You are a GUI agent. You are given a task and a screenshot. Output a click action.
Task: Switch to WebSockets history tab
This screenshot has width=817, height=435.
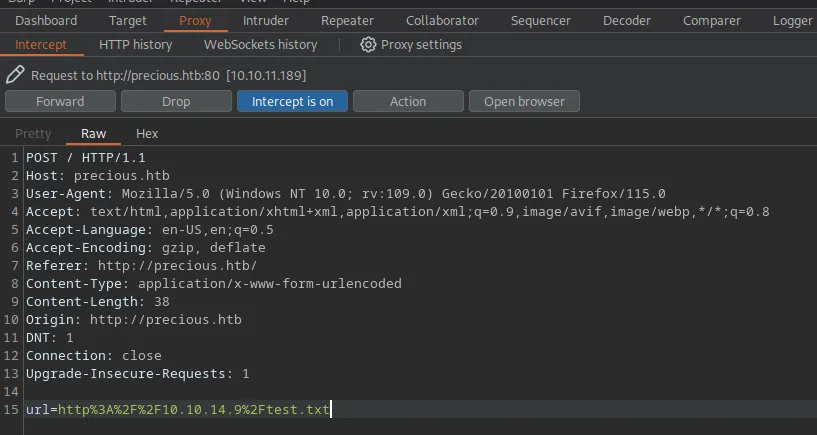260,44
